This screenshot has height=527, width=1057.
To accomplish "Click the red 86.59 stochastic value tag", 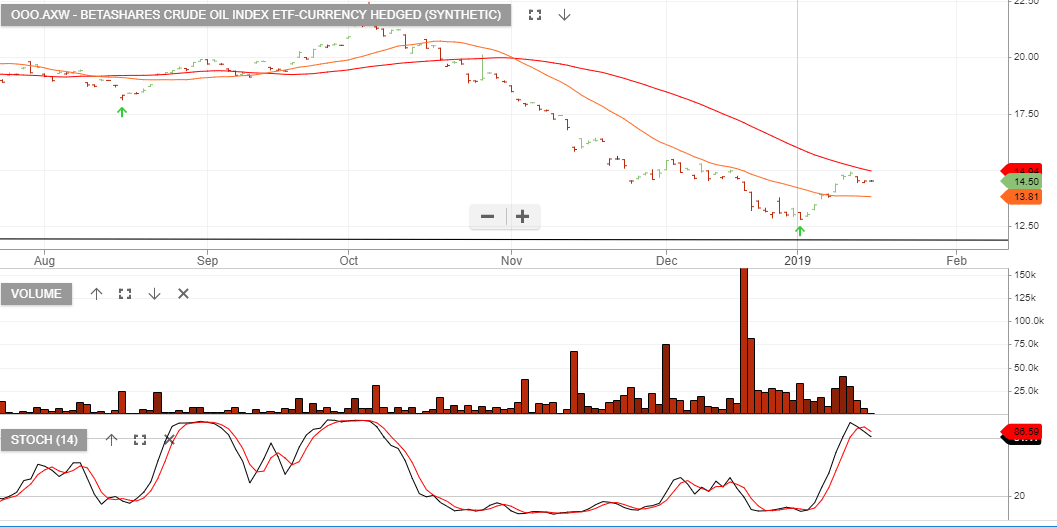I will click(1023, 431).
